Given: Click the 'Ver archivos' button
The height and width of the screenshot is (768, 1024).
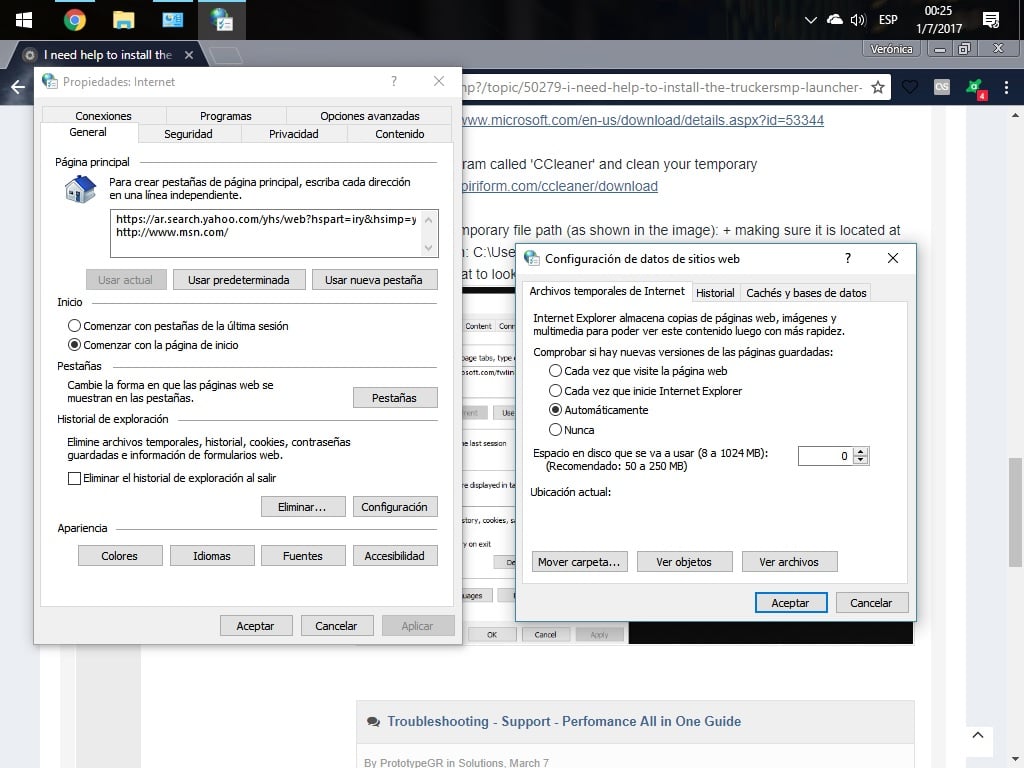Looking at the screenshot, I should pos(789,561).
